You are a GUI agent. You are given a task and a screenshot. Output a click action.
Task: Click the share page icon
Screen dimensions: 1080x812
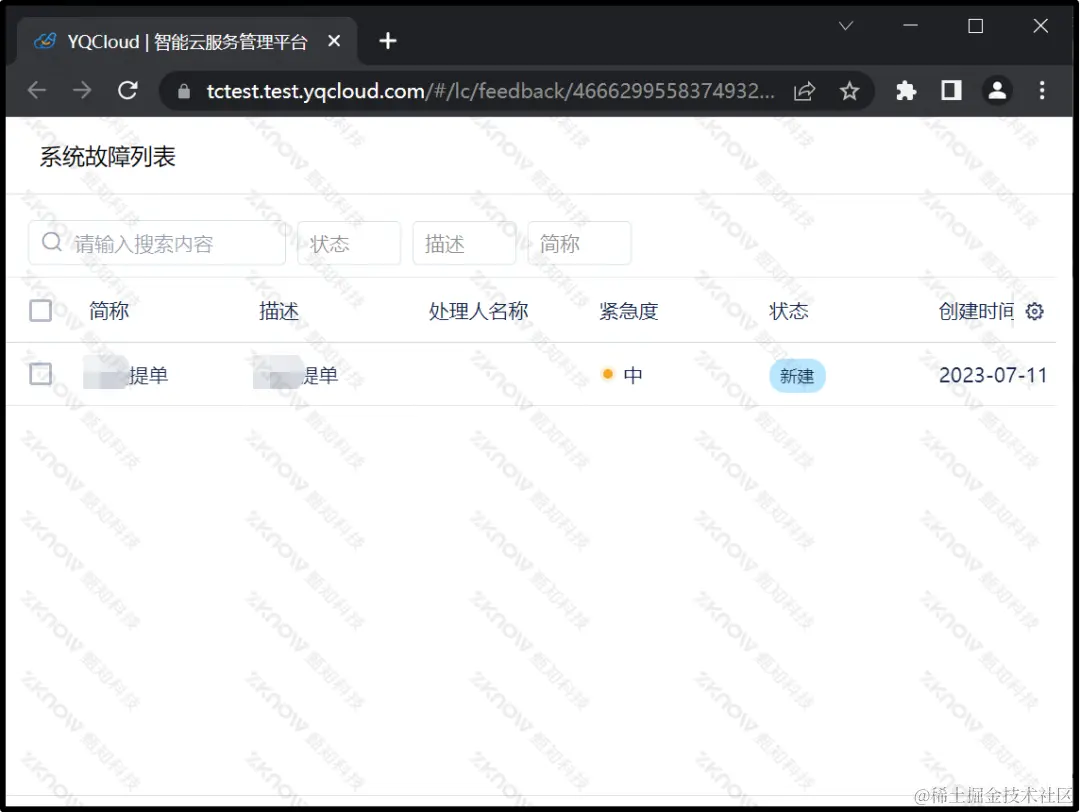(804, 91)
